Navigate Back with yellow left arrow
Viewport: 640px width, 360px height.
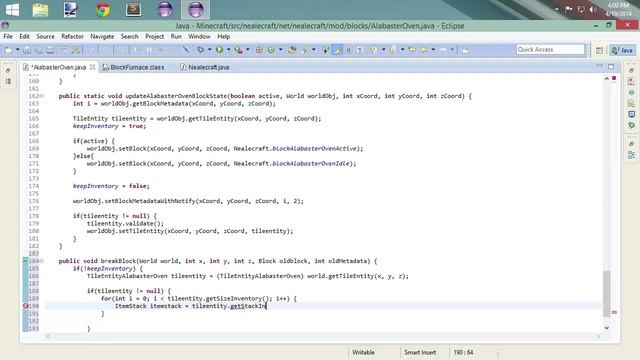click(424, 50)
